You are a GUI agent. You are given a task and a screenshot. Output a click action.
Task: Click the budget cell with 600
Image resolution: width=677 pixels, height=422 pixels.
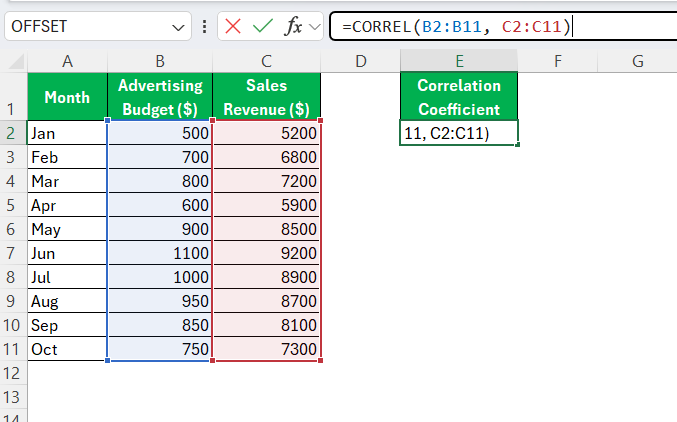click(x=160, y=205)
